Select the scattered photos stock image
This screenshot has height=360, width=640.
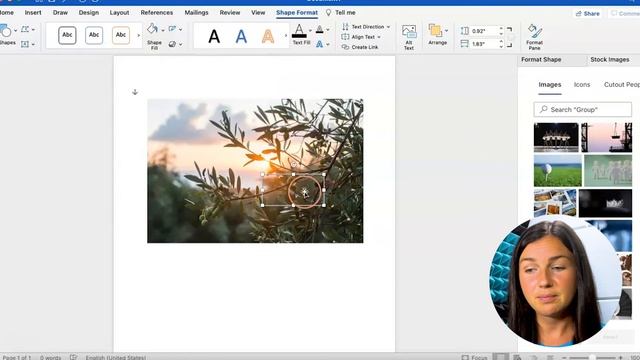pyautogui.click(x=555, y=203)
